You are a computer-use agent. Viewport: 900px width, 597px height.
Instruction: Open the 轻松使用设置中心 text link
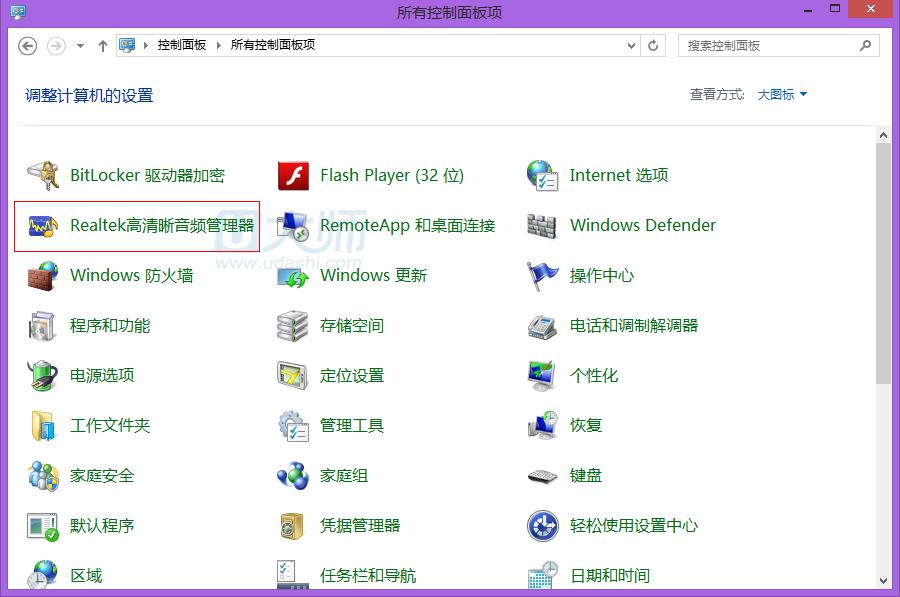pos(634,526)
